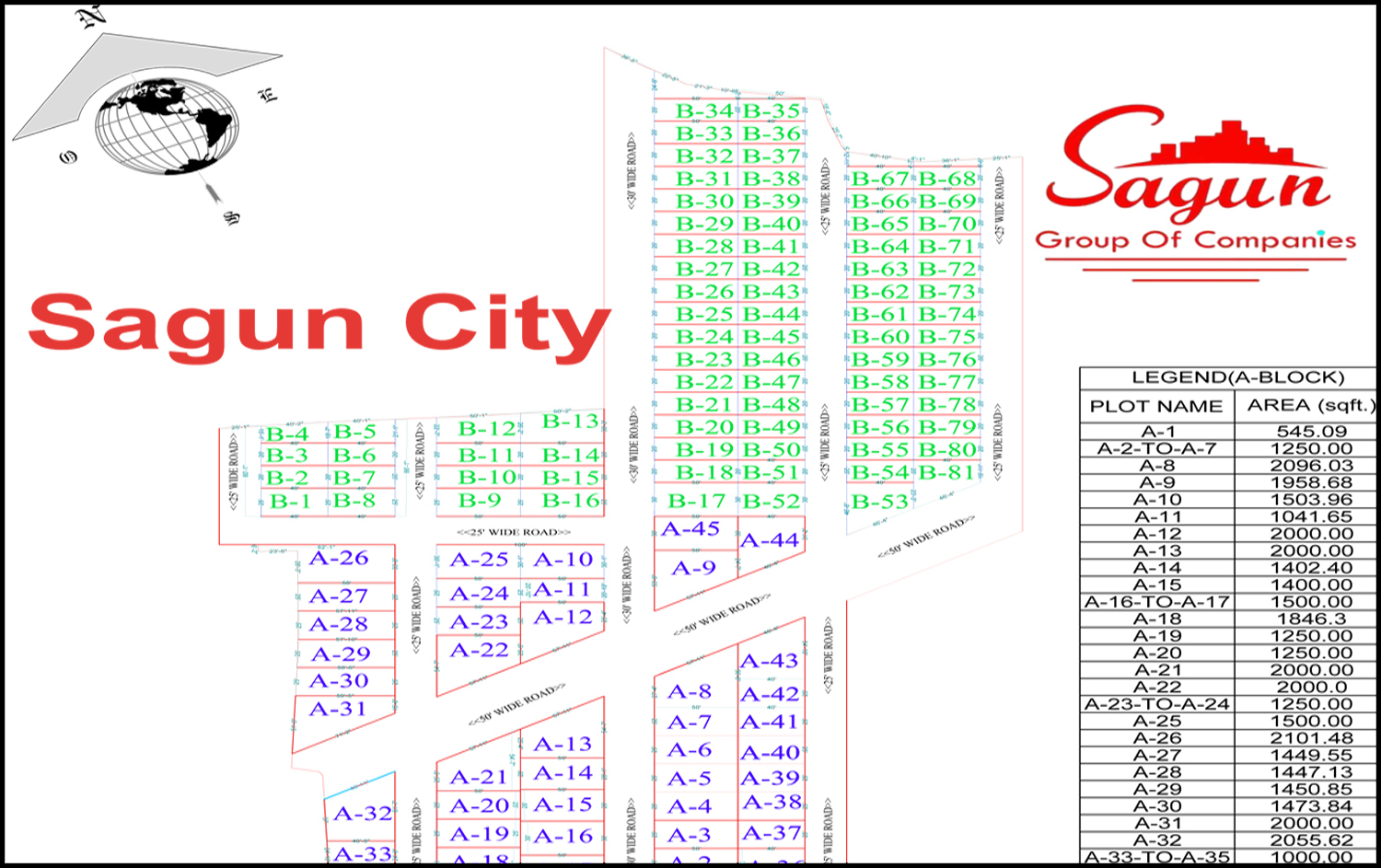
Task: Click blue plot label A-26 on the map
Action: [339, 558]
